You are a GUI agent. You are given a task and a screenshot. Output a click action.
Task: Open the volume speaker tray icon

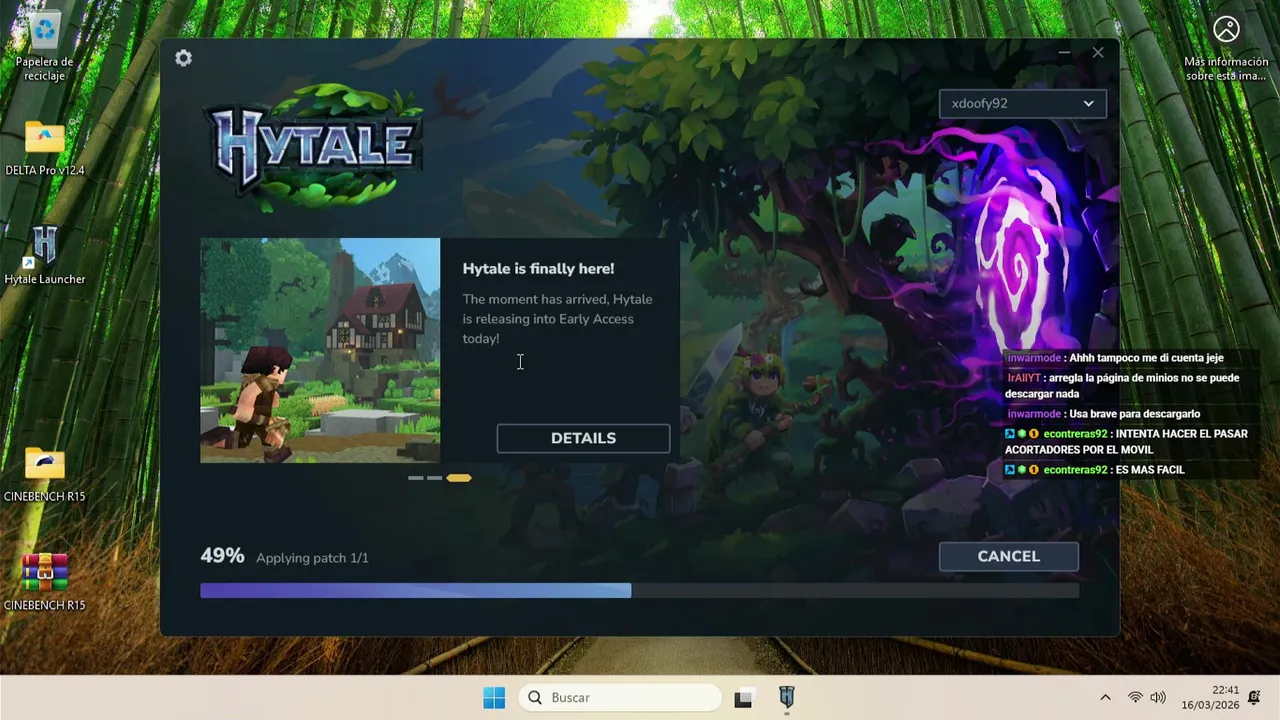click(x=1158, y=698)
